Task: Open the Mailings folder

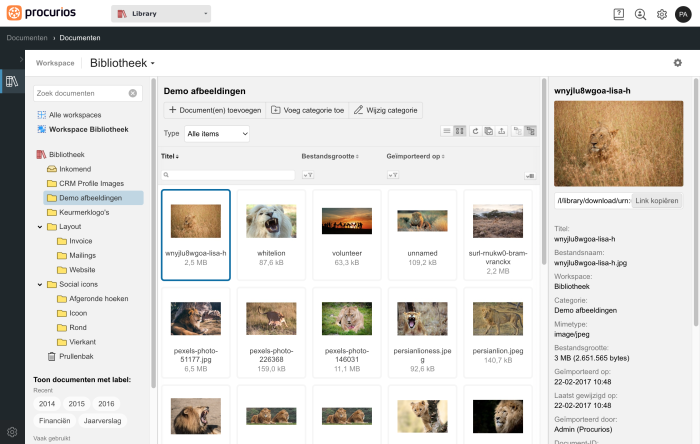Action: [x=76, y=255]
